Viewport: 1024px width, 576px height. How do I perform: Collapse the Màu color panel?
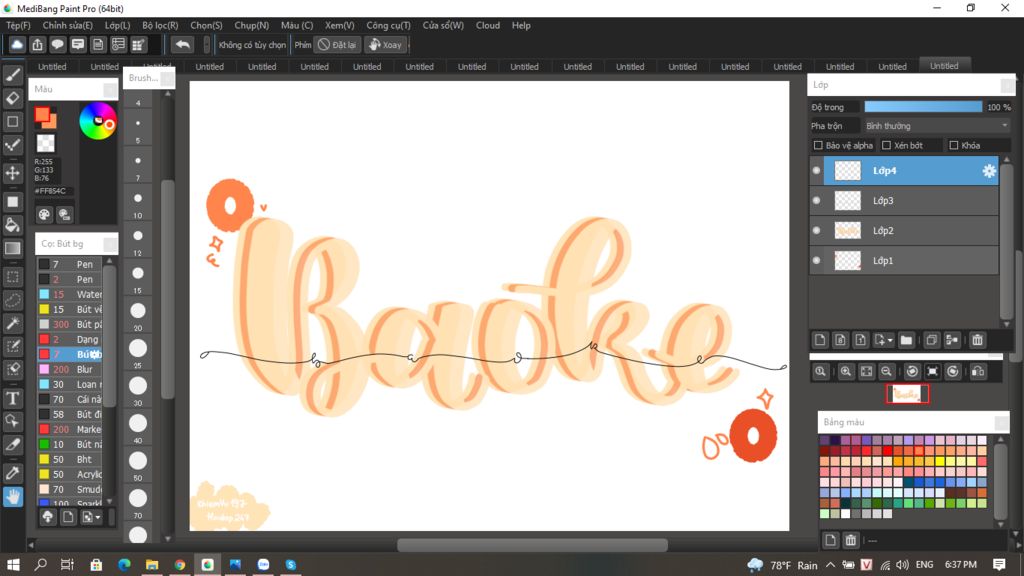pos(110,89)
